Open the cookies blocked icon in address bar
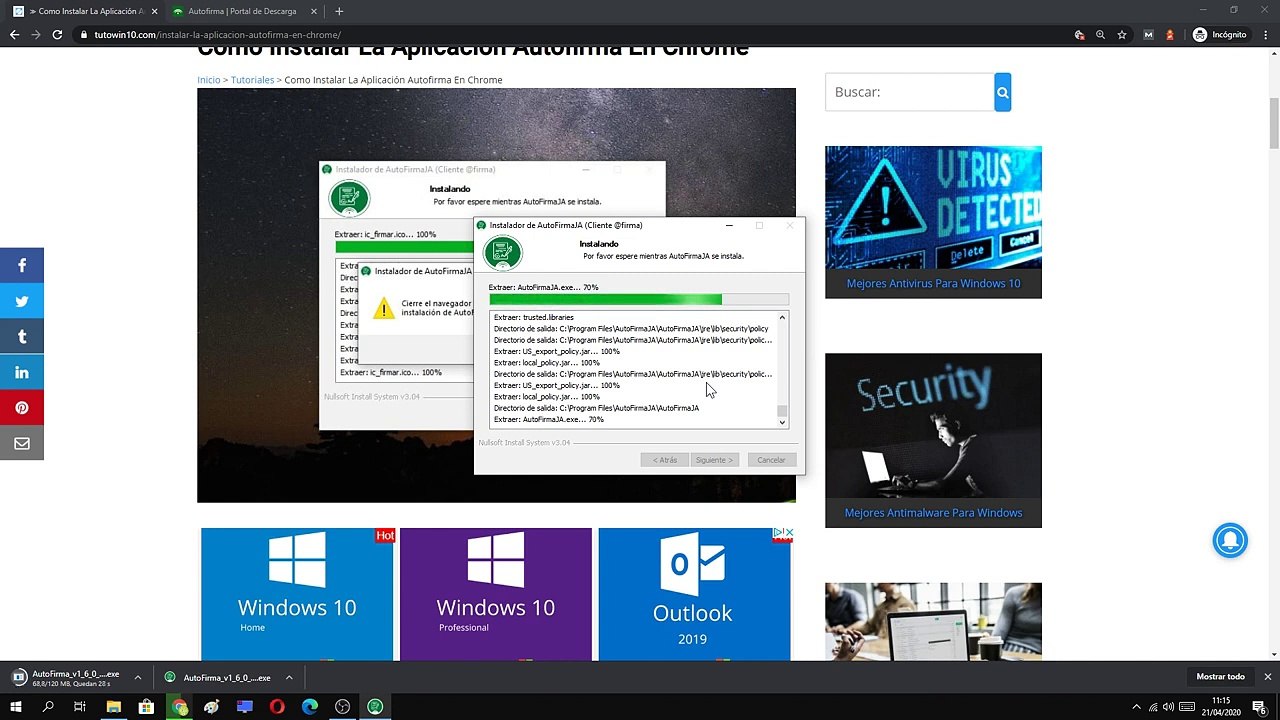 point(1079,35)
